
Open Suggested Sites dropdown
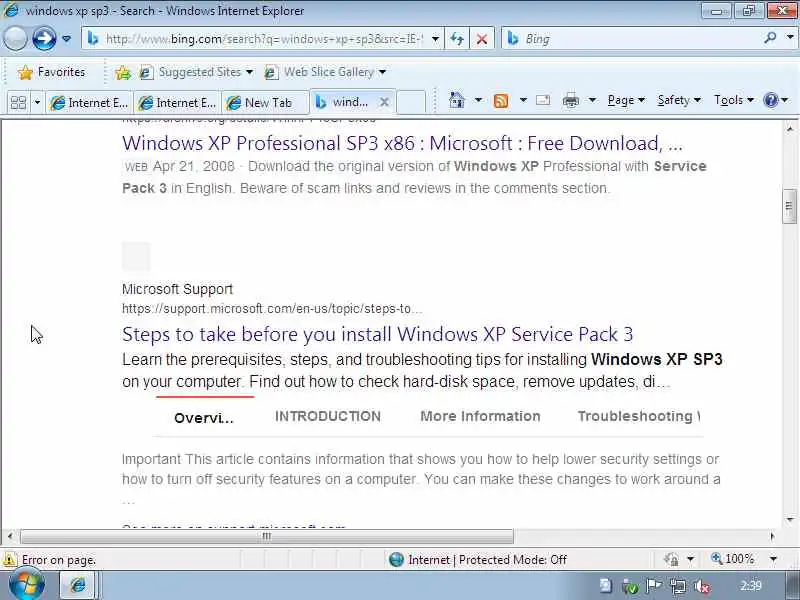coord(196,72)
